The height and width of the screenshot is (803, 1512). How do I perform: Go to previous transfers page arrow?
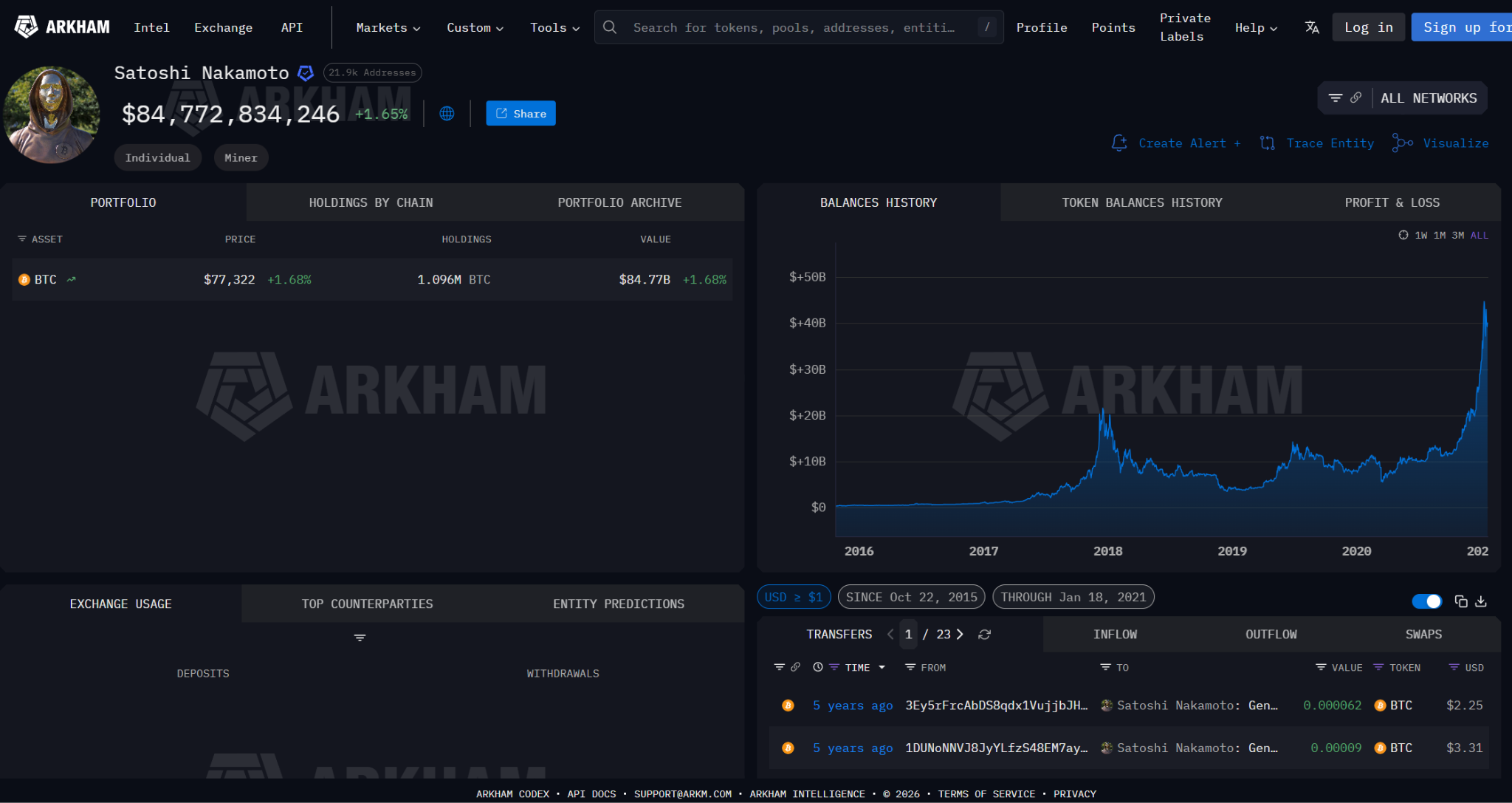coord(890,635)
